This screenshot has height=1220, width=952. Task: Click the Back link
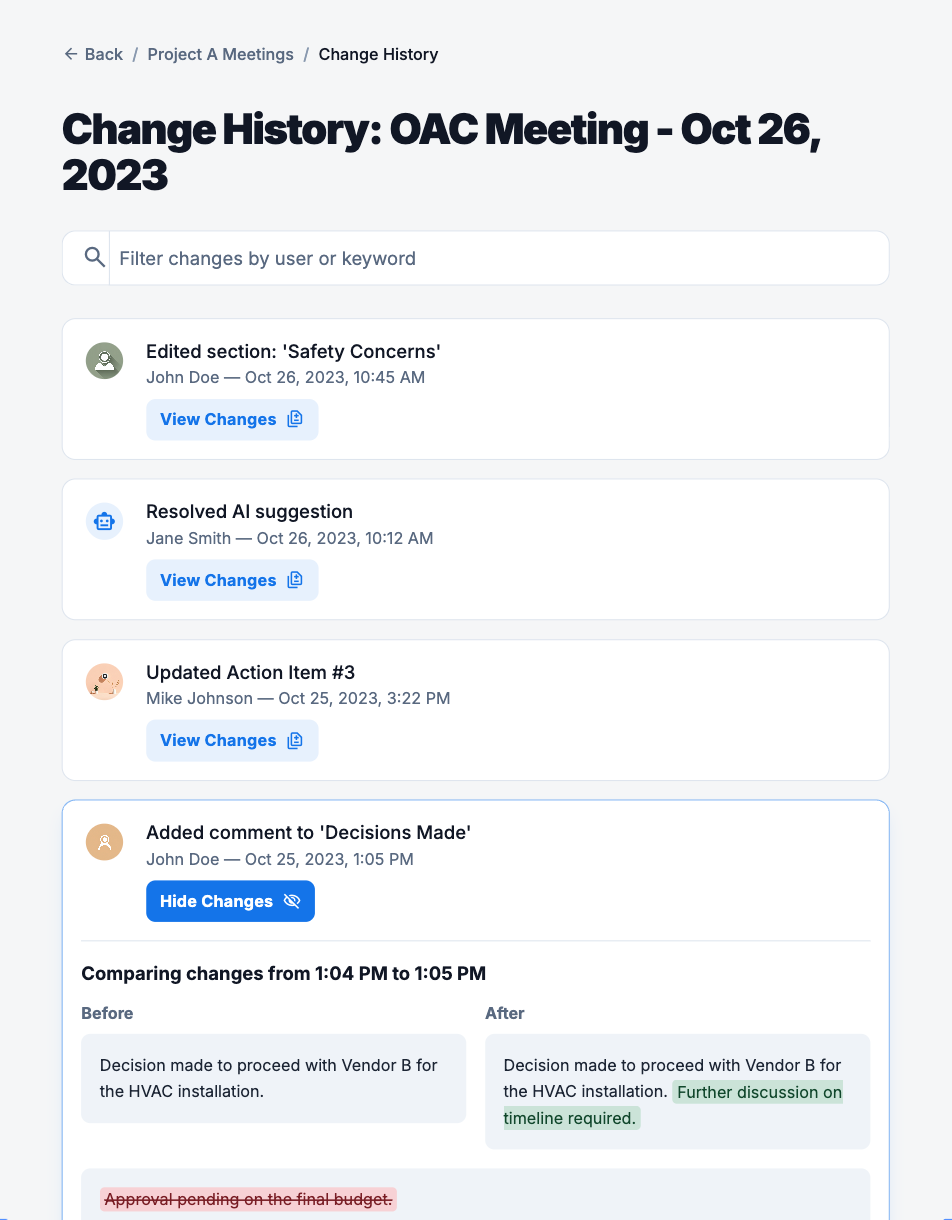[103, 54]
